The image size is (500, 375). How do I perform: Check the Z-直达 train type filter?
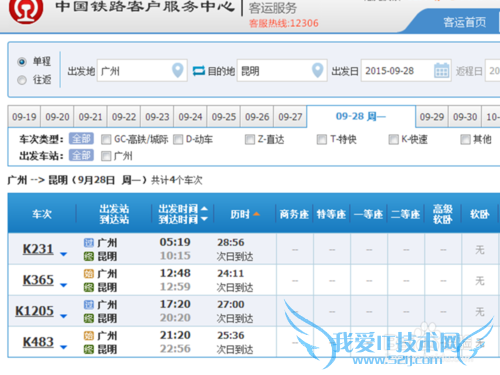coord(250,139)
